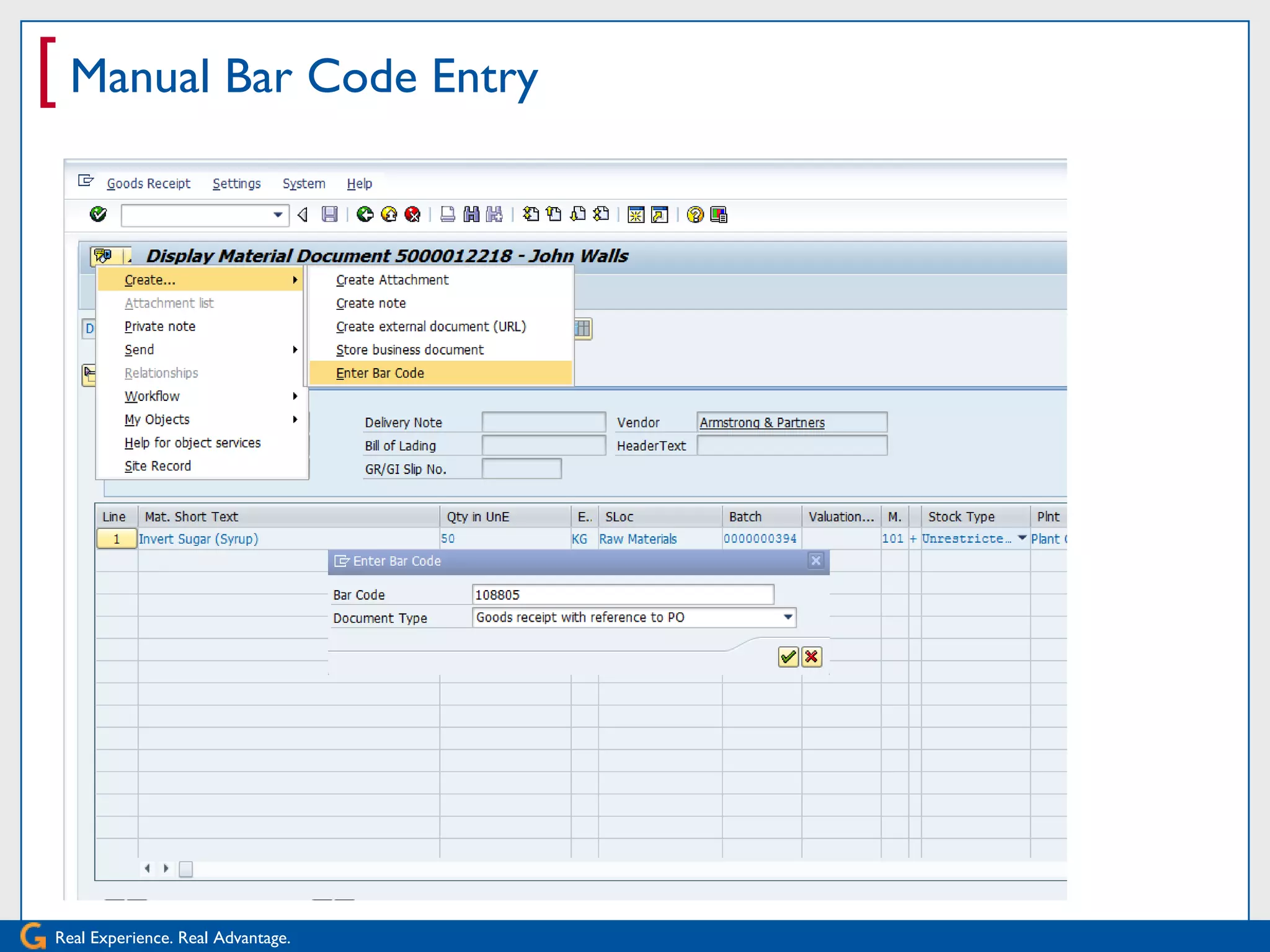
Task: Click the Mat. Short Text column header
Action: [x=288, y=516]
